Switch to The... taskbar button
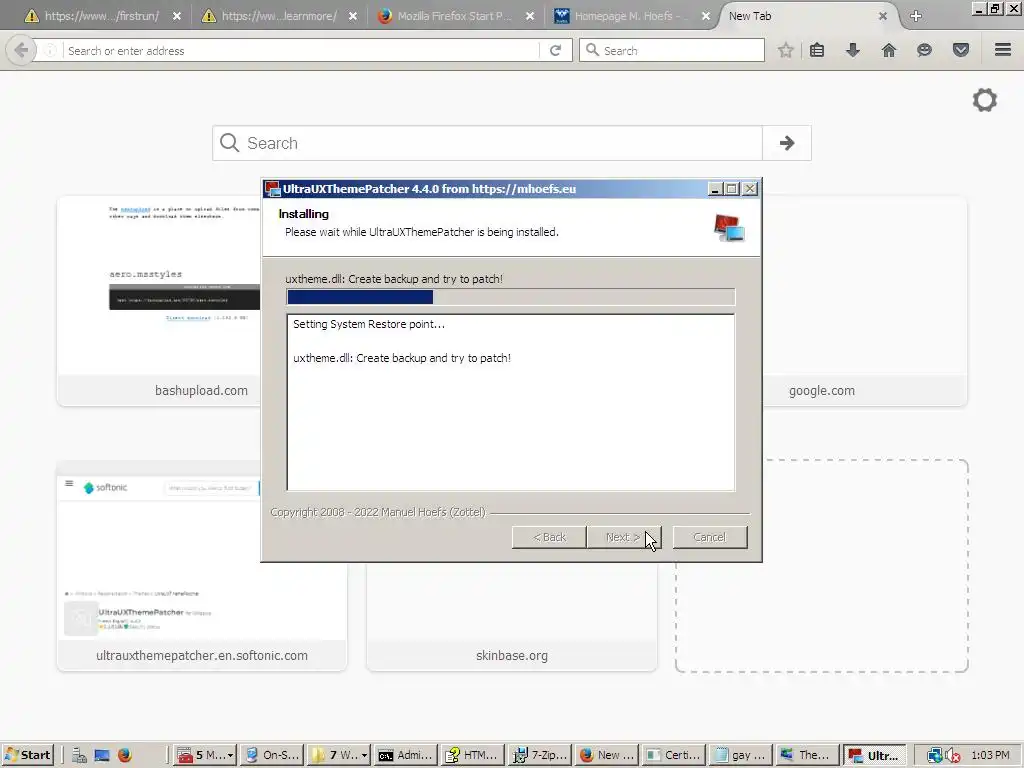This screenshot has width=1024, height=768. coord(808,755)
